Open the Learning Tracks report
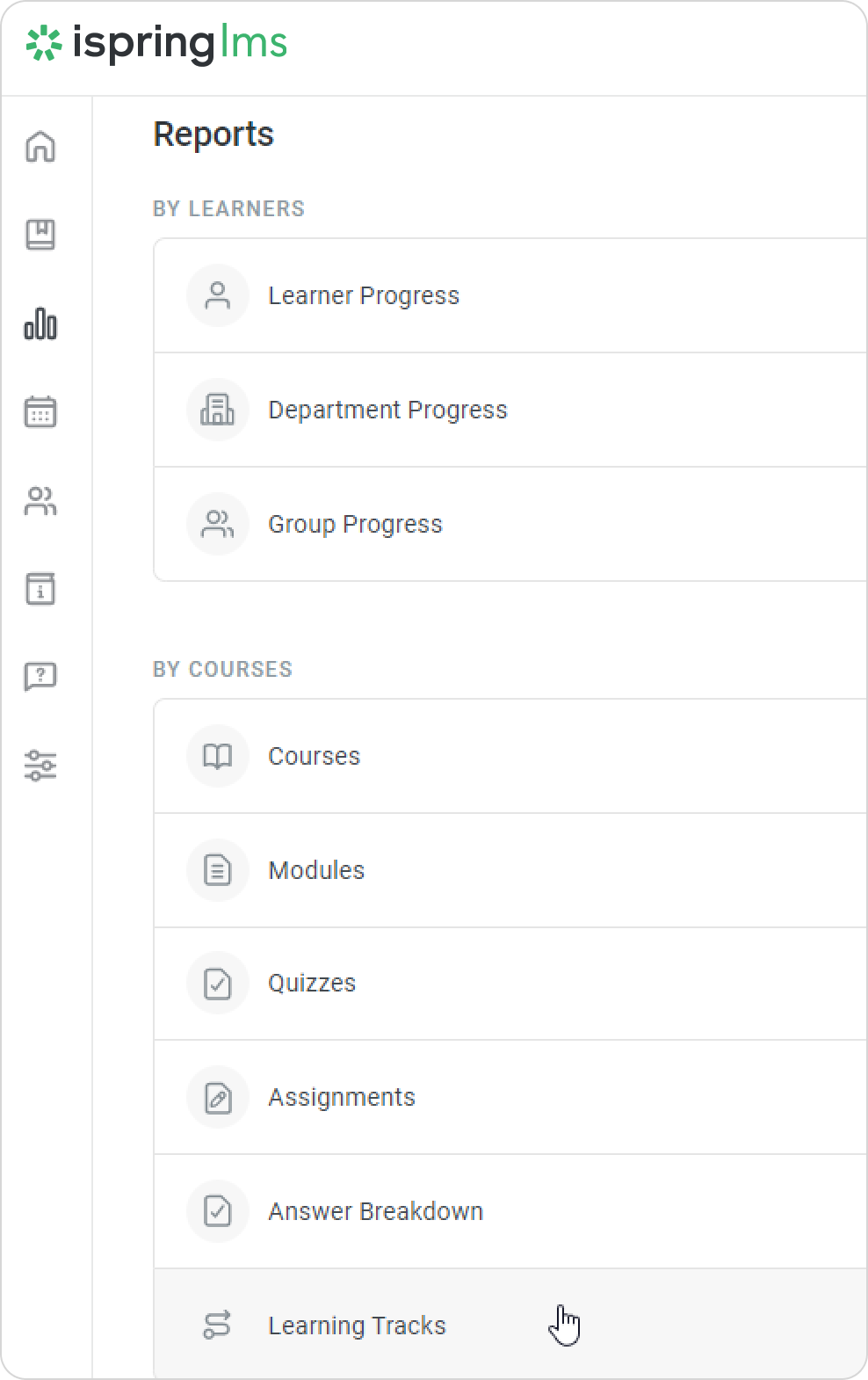This screenshot has width=868, height=1380. [357, 1326]
